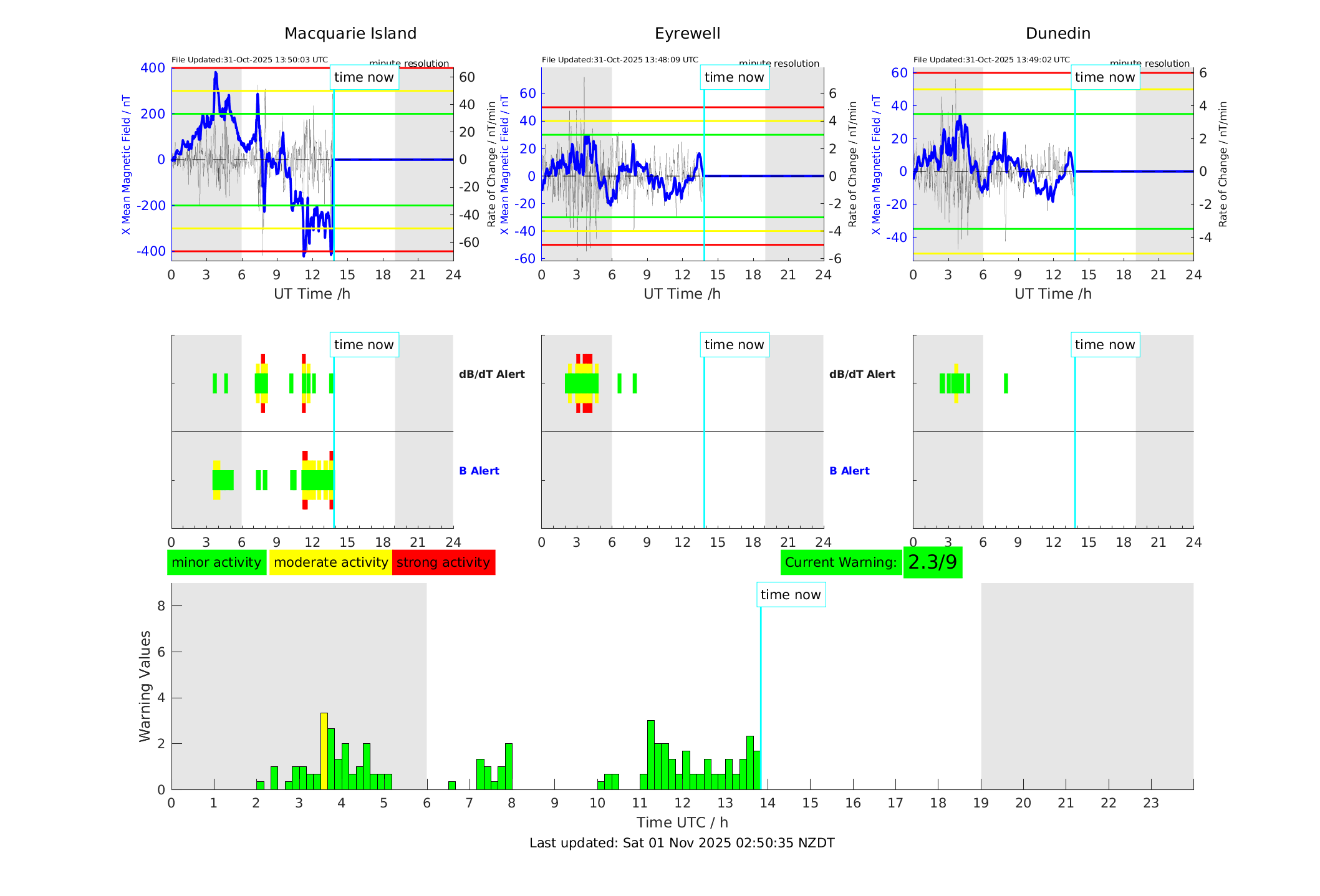The width and height of the screenshot is (1320, 896).
Task: Click time now label on Macquarie Island magnetic chart
Action: point(364,77)
